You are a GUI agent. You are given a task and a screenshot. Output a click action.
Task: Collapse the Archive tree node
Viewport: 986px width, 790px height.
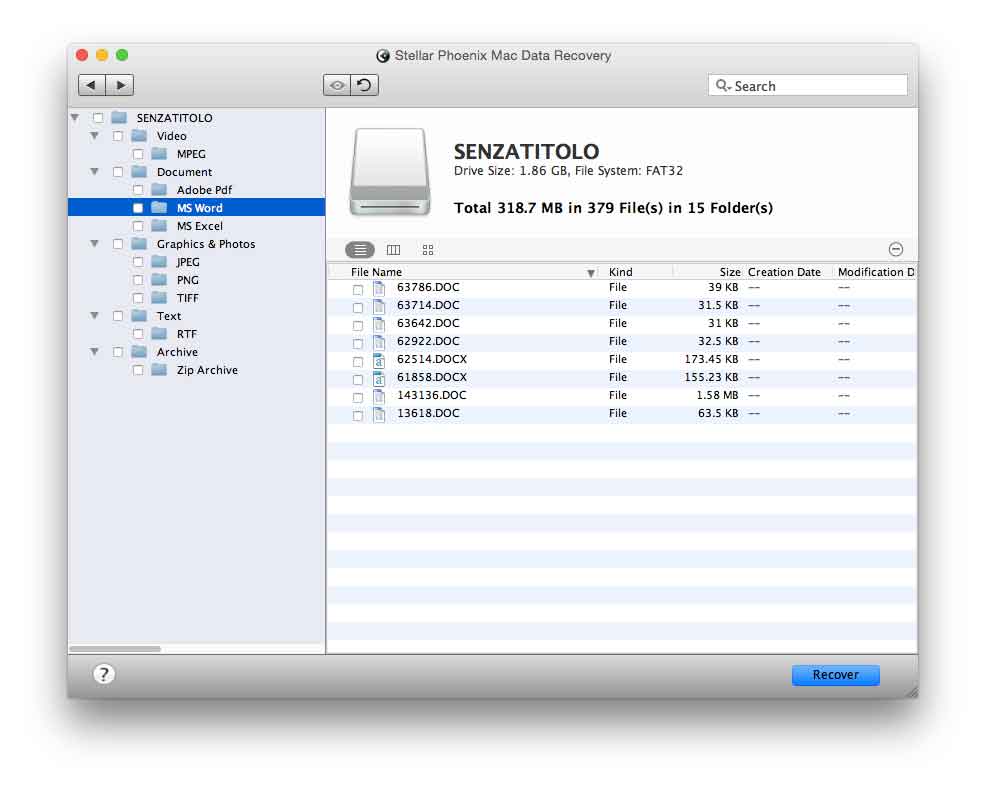(x=94, y=352)
